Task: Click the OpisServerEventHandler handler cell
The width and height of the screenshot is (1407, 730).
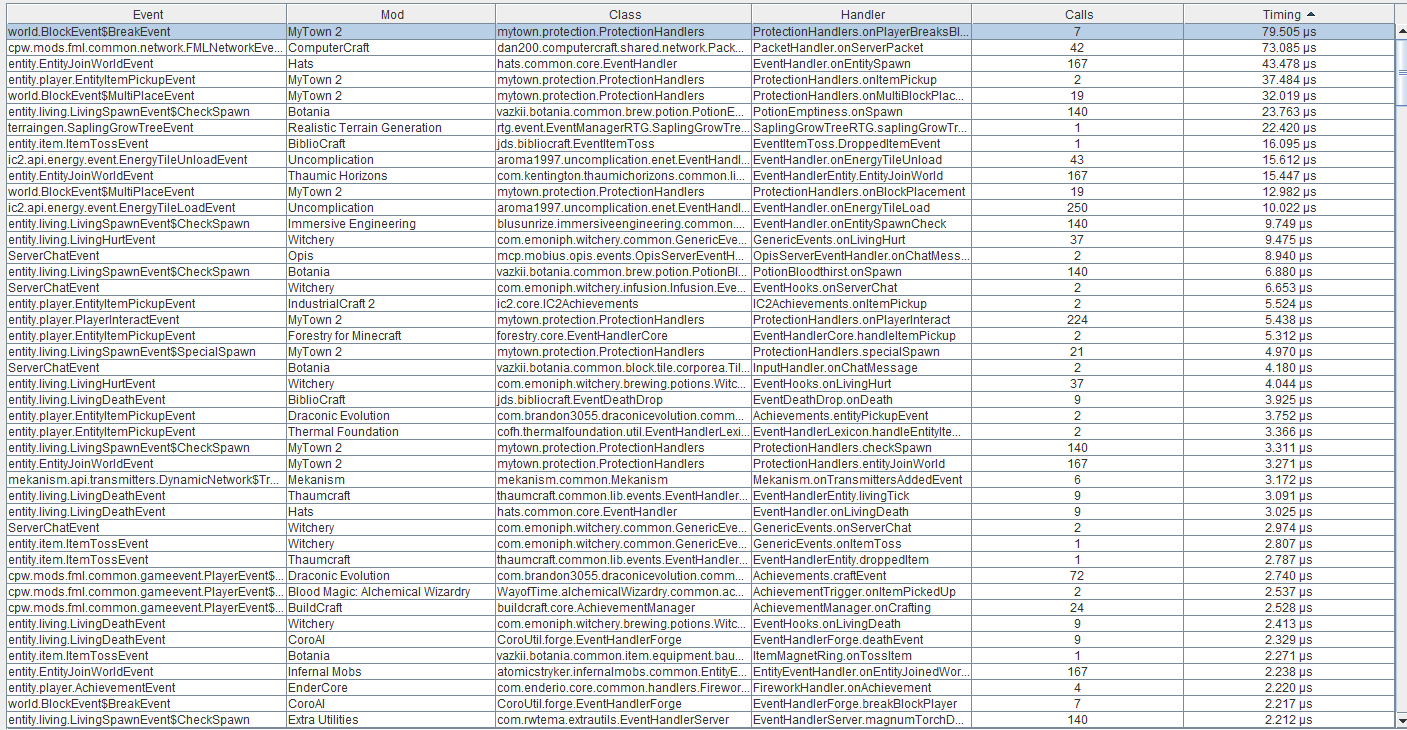Action: click(x=861, y=256)
